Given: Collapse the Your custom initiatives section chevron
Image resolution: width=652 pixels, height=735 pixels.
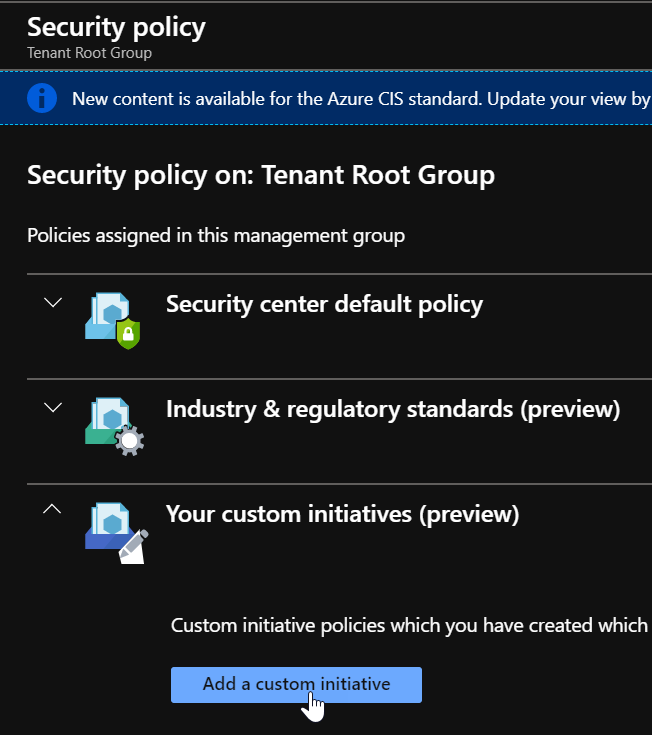Looking at the screenshot, I should (54, 510).
